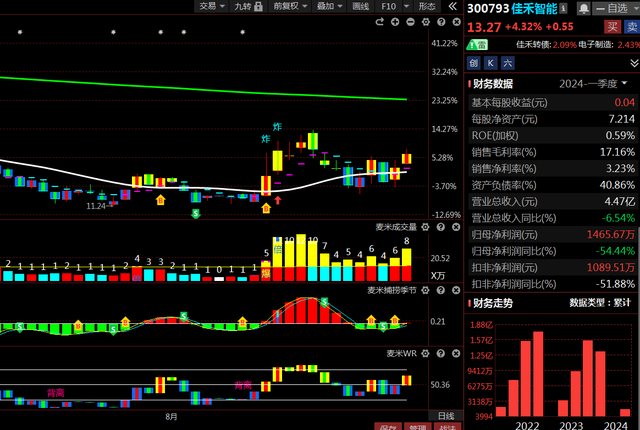Open main chart settings gear
This screenshot has height=430, width=640.
[x=426, y=22]
